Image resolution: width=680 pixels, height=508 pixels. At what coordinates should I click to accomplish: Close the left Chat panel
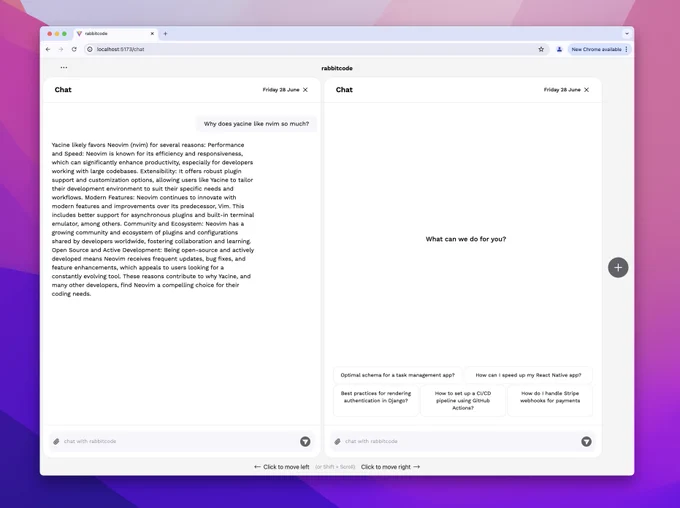[x=305, y=90]
